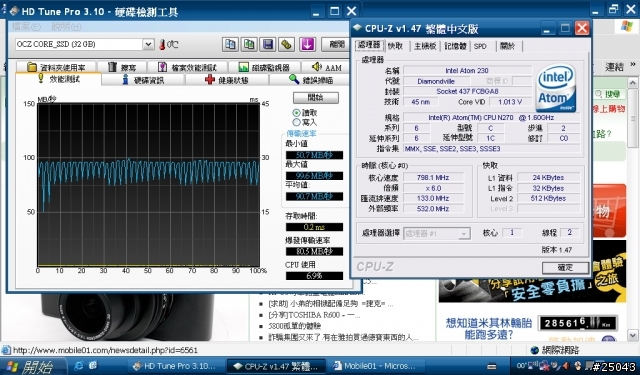Click the browser scrollbar up arrow
640x375 pixels.
click(x=633, y=83)
